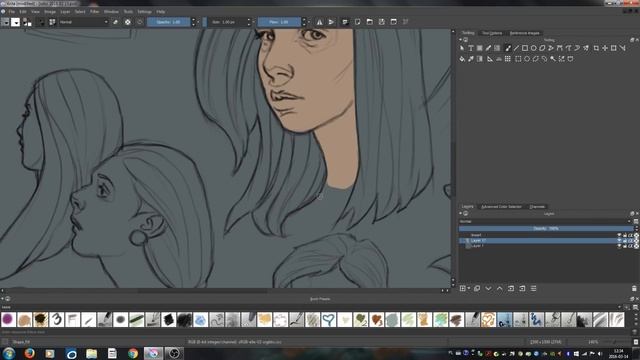640x360 pixels.
Task: Move layer up with chevron arrow
Action: coord(500,288)
